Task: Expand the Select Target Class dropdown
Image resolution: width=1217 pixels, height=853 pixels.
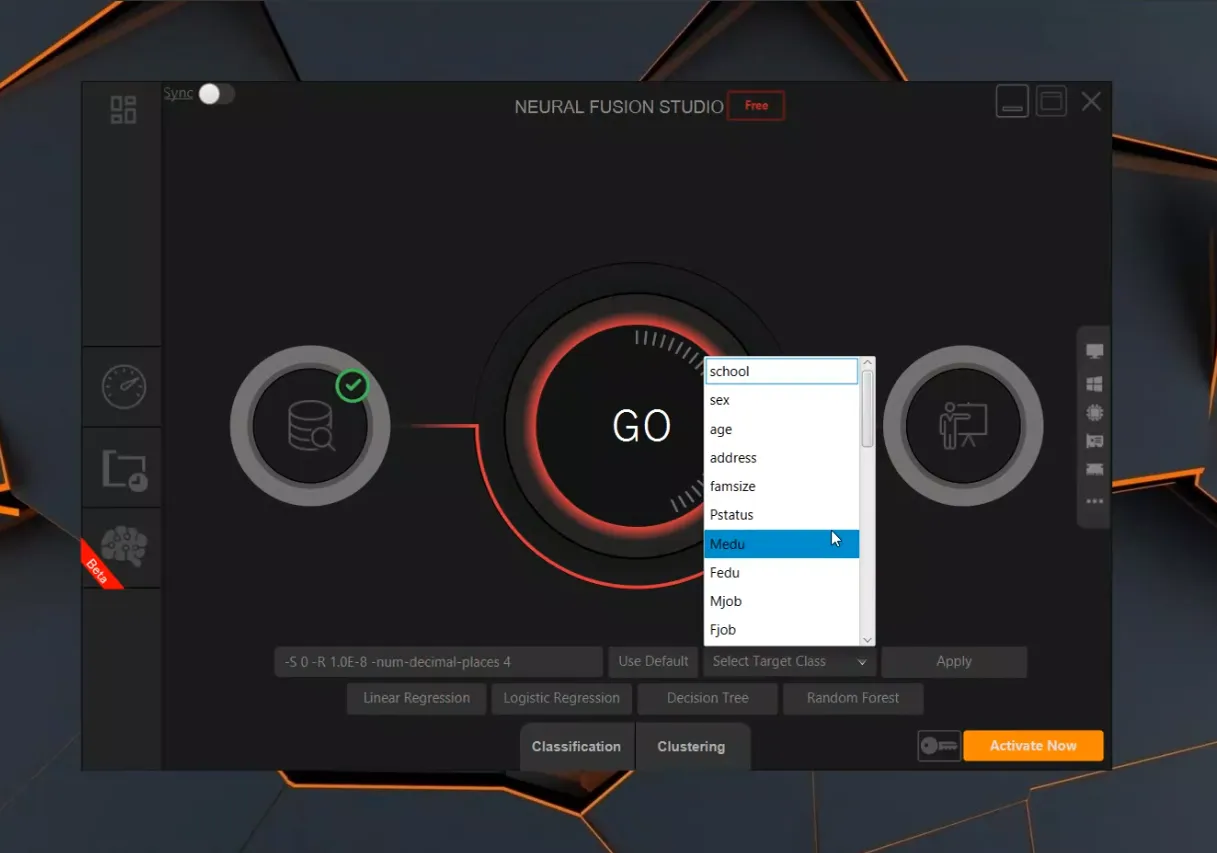Action: click(789, 661)
